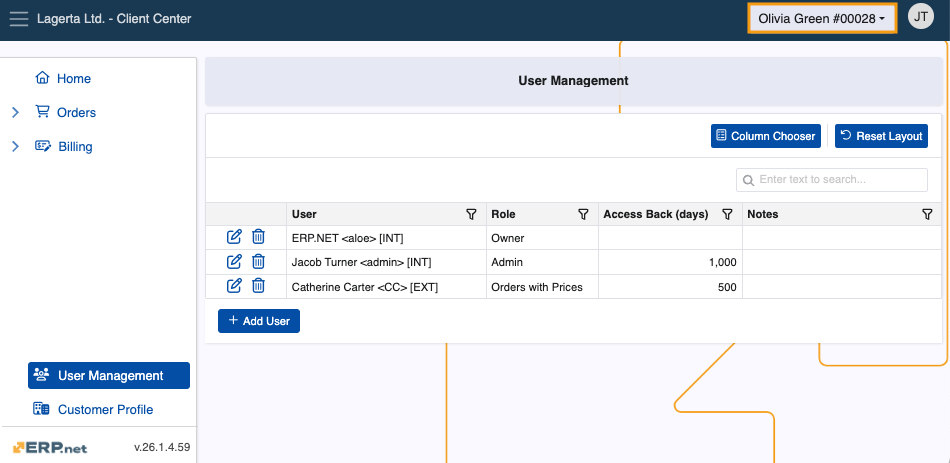Open the Access Back (days) column filter
Viewport: 950px width, 463px height.
[x=727, y=215]
